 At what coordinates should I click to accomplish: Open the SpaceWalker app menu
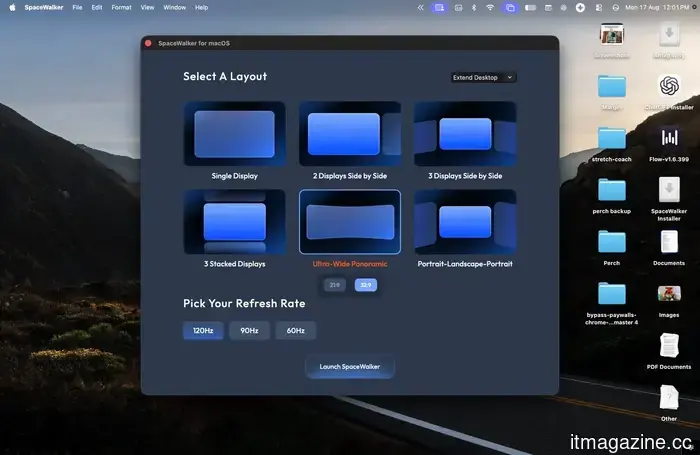point(44,7)
